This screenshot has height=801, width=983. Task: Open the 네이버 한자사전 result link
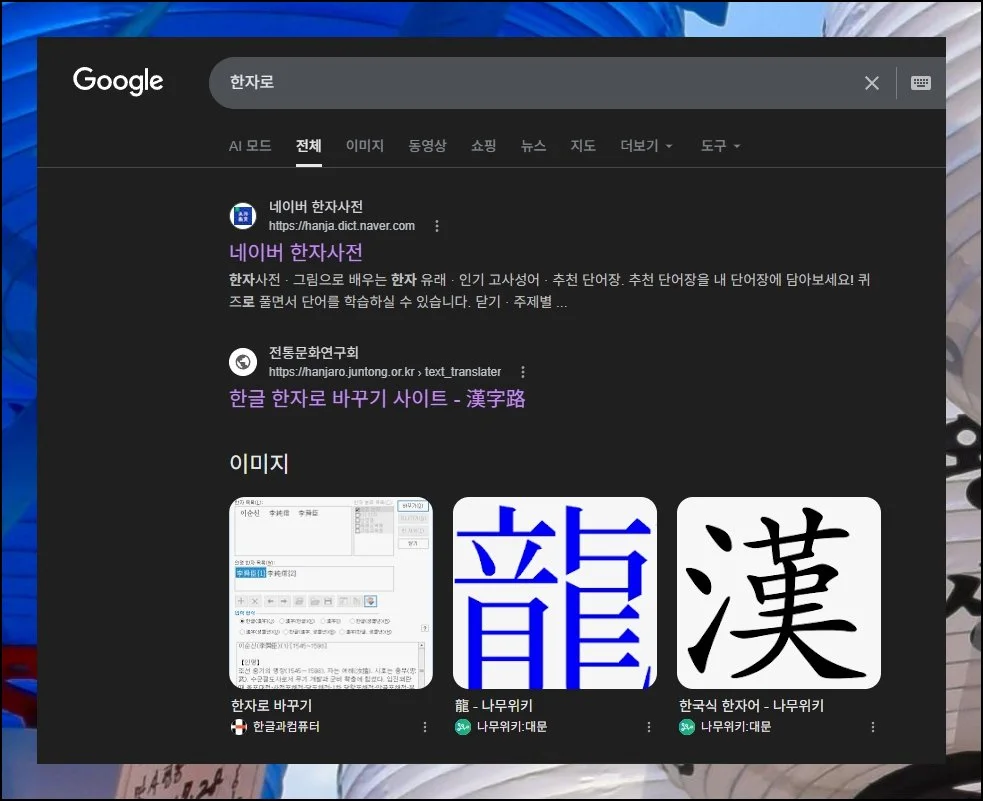[x=294, y=252]
